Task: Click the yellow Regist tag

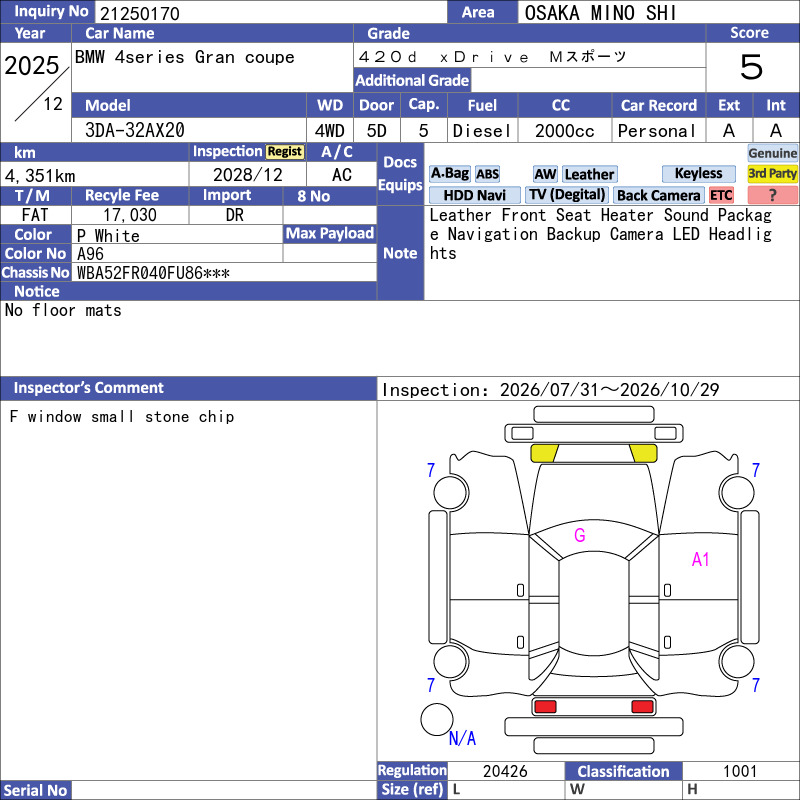Action: (285, 152)
